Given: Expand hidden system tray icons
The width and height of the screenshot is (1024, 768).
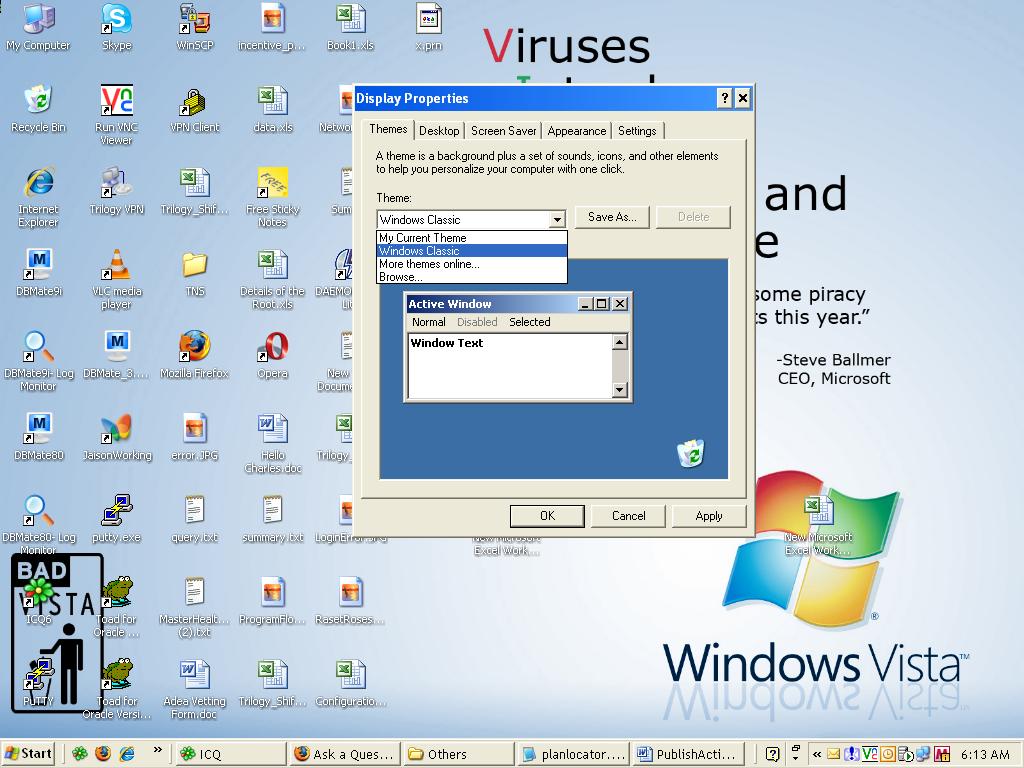Looking at the screenshot, I should point(816,754).
